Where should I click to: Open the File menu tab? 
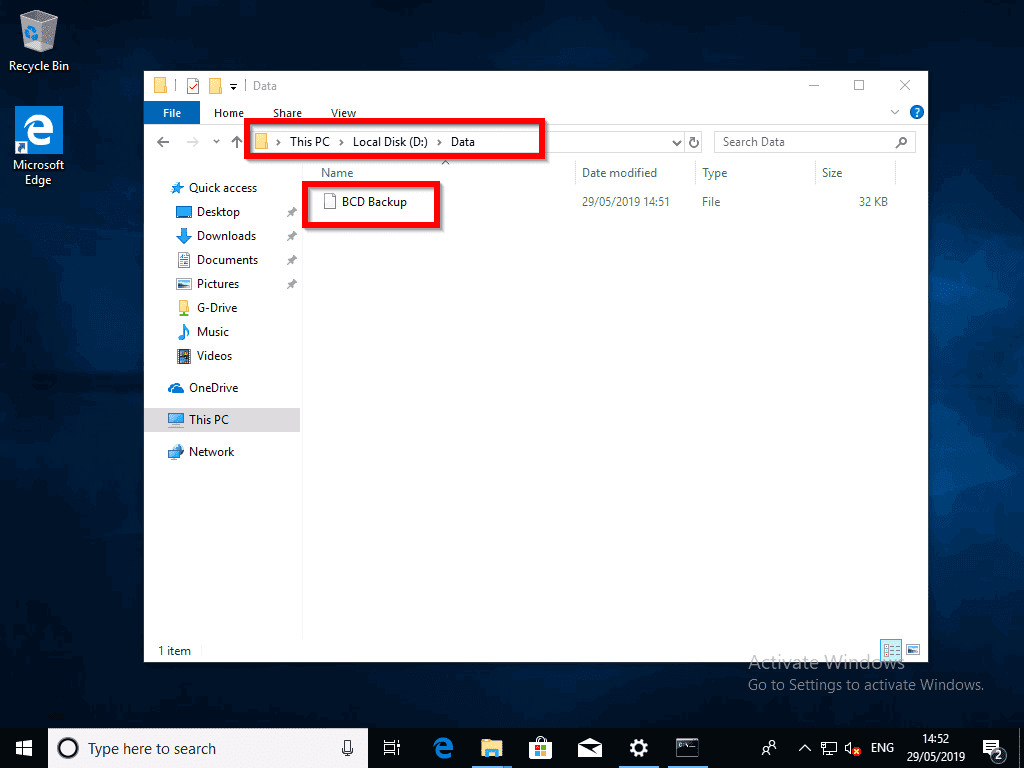point(172,113)
